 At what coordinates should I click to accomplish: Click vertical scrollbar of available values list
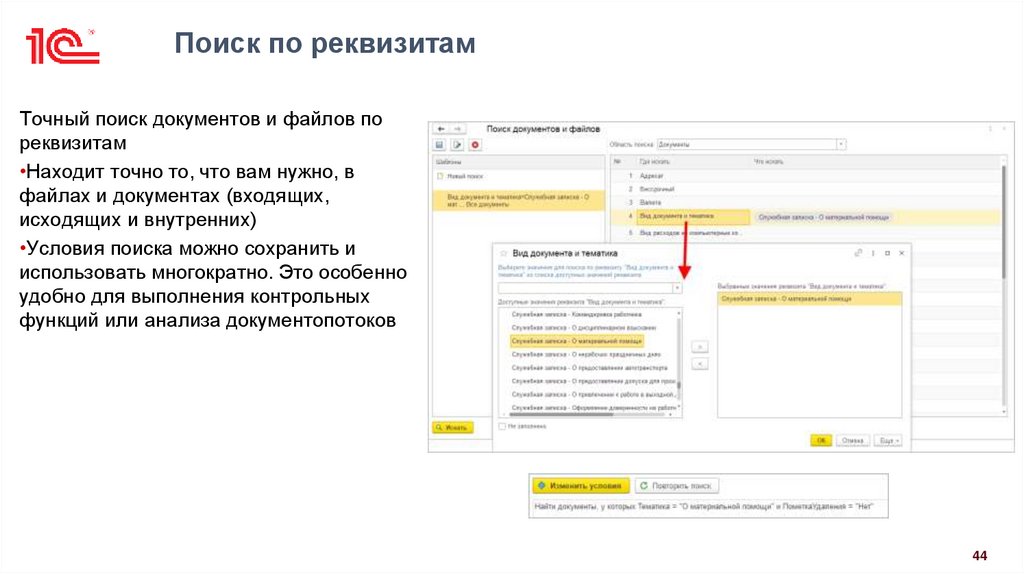679,359
